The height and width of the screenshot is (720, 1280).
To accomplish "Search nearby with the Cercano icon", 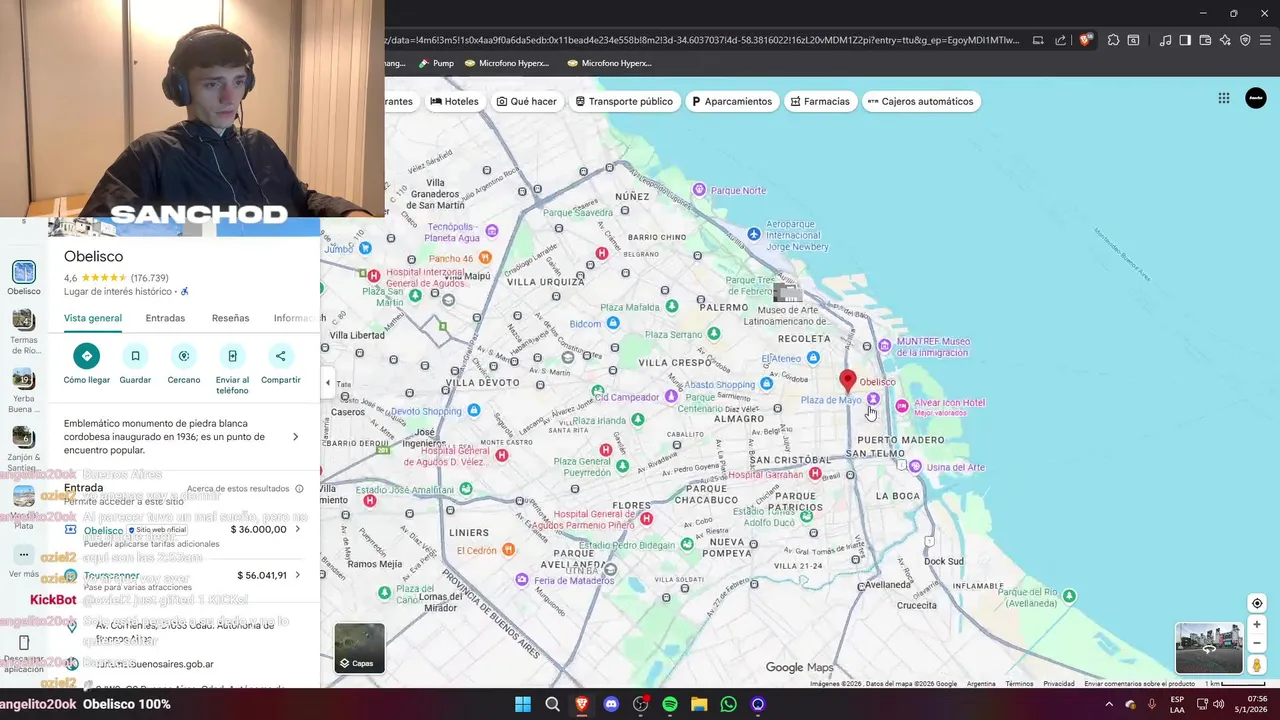I will 183,356.
